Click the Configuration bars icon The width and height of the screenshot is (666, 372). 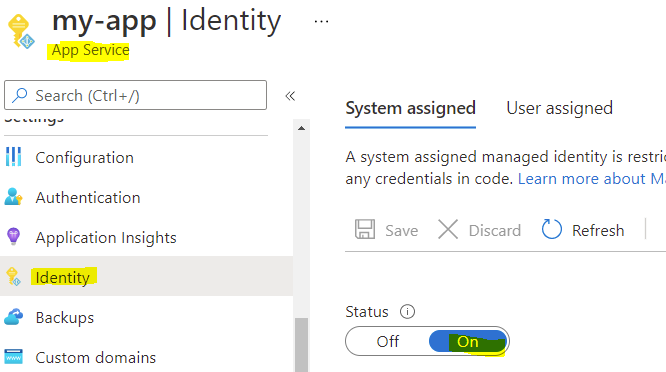(14, 157)
